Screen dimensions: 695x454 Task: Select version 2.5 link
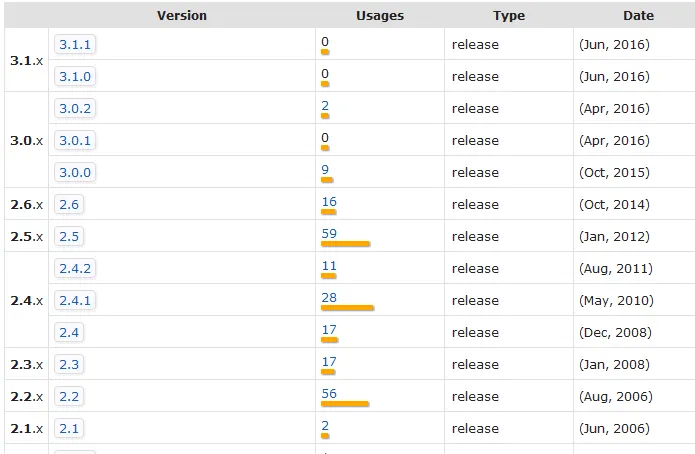pyautogui.click(x=68, y=237)
